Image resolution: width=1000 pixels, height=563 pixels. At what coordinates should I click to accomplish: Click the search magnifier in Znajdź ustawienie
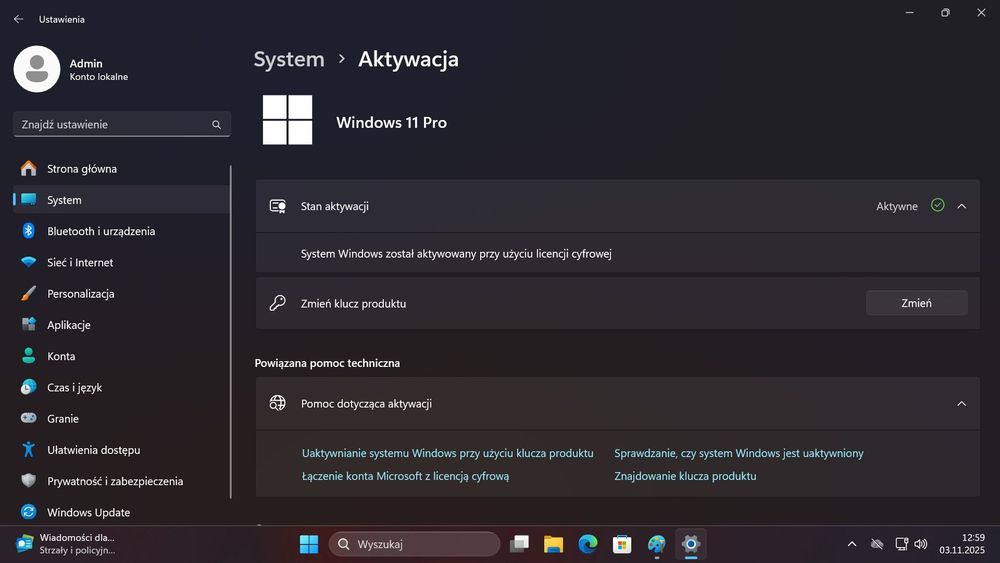(x=216, y=124)
